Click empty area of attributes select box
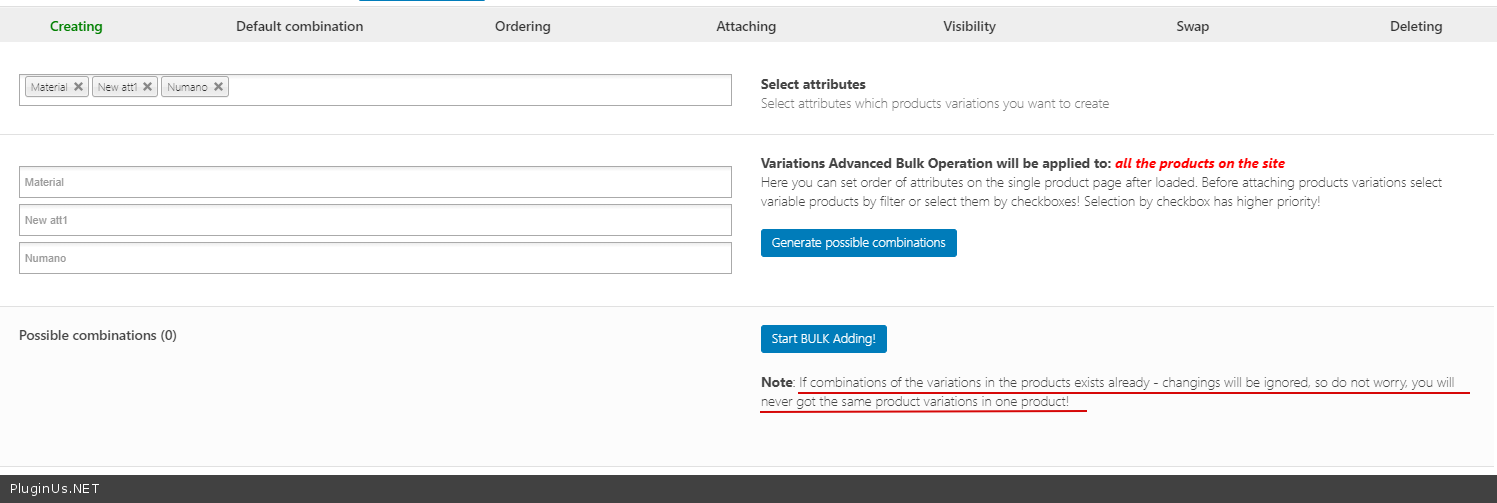This screenshot has height=503, width=1497. point(480,89)
